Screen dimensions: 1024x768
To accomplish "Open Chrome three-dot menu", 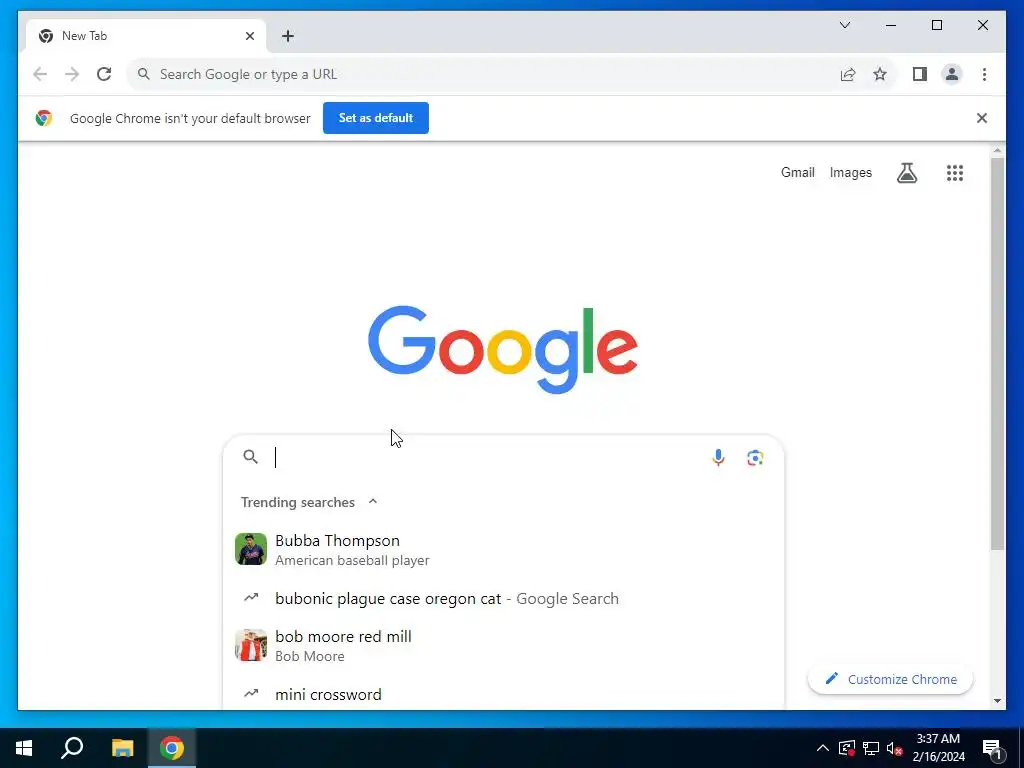I will [984, 74].
